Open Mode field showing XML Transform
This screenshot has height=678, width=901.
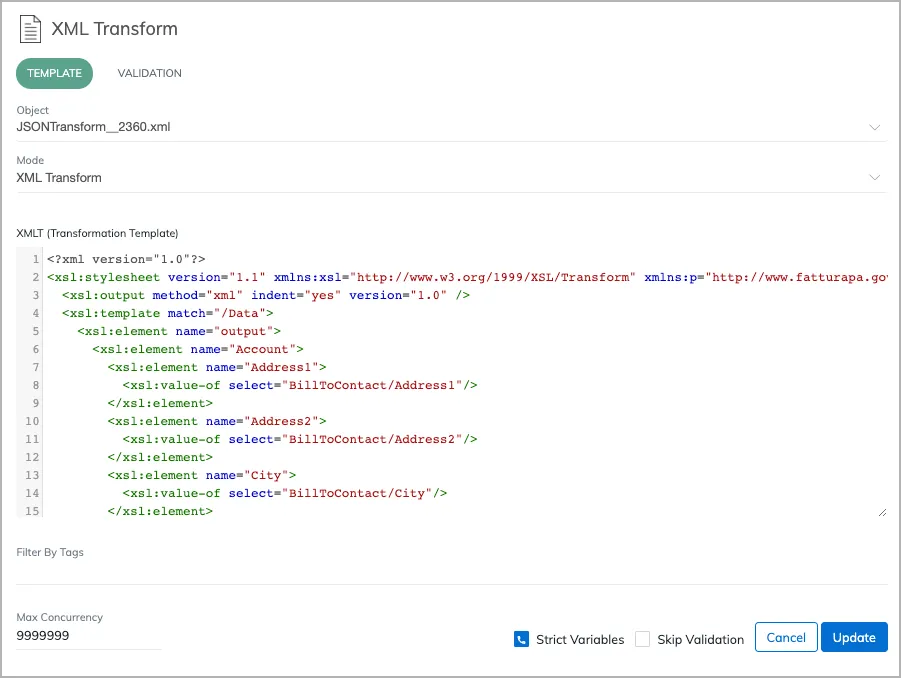[452, 178]
